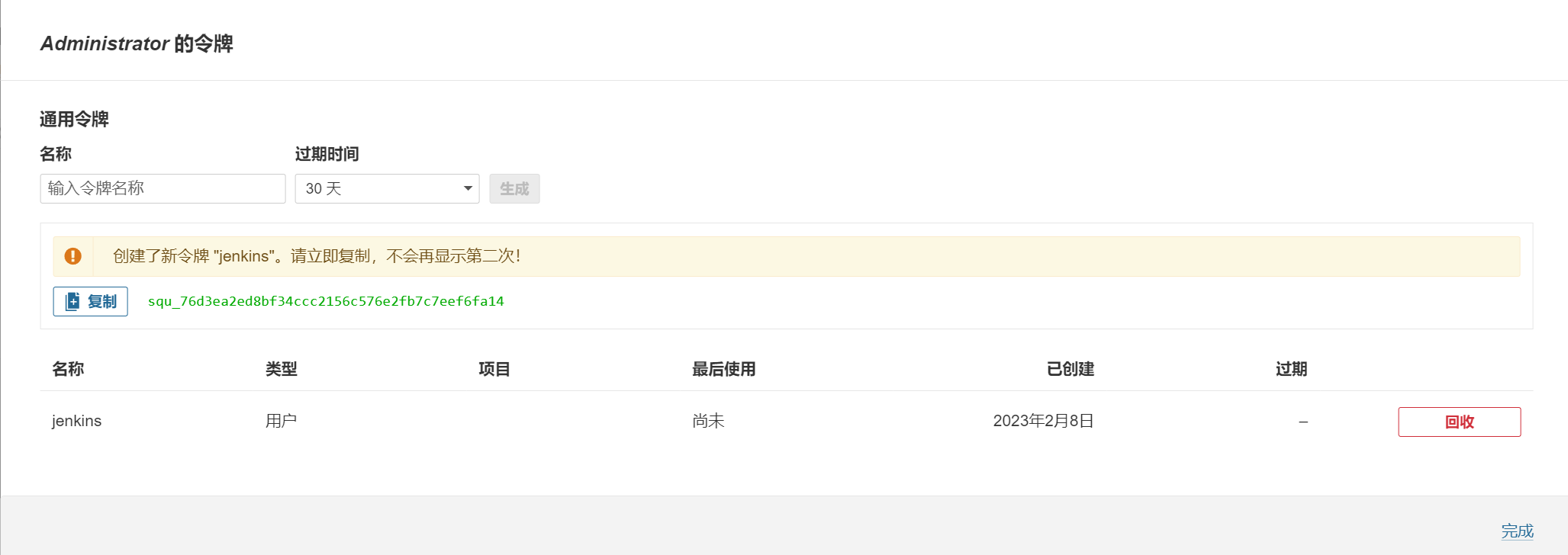Focus the 输入令牌名称 input field
The image size is (1568, 555).
(163, 188)
